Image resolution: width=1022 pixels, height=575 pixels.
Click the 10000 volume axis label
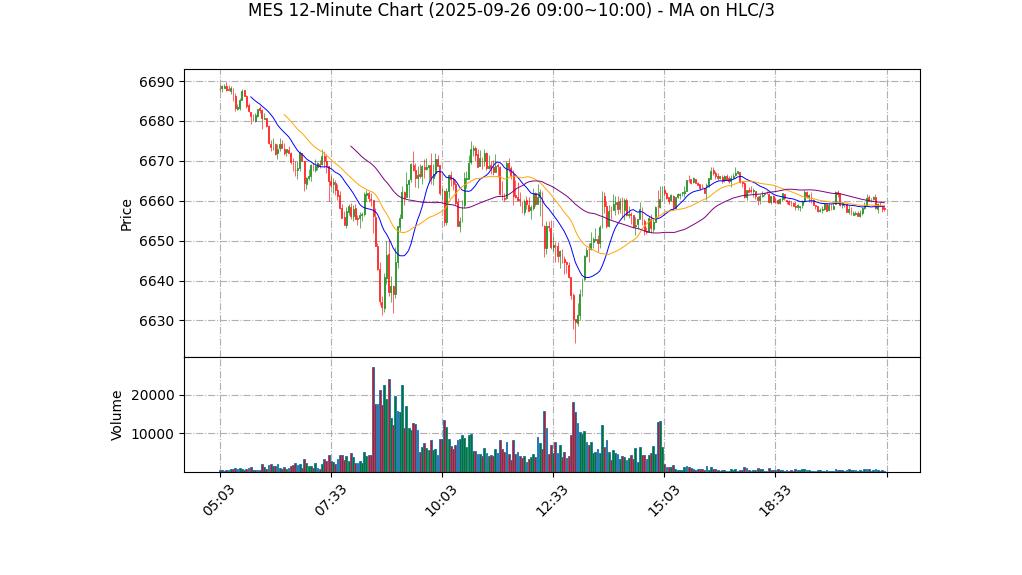153,434
